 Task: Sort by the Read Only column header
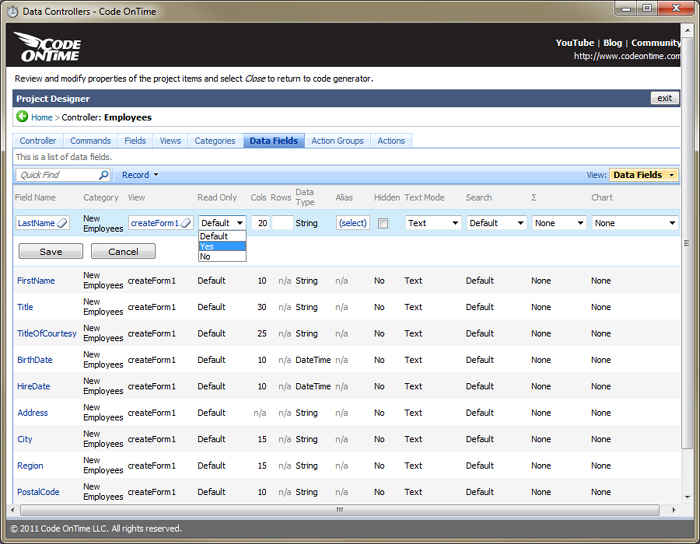click(x=217, y=197)
